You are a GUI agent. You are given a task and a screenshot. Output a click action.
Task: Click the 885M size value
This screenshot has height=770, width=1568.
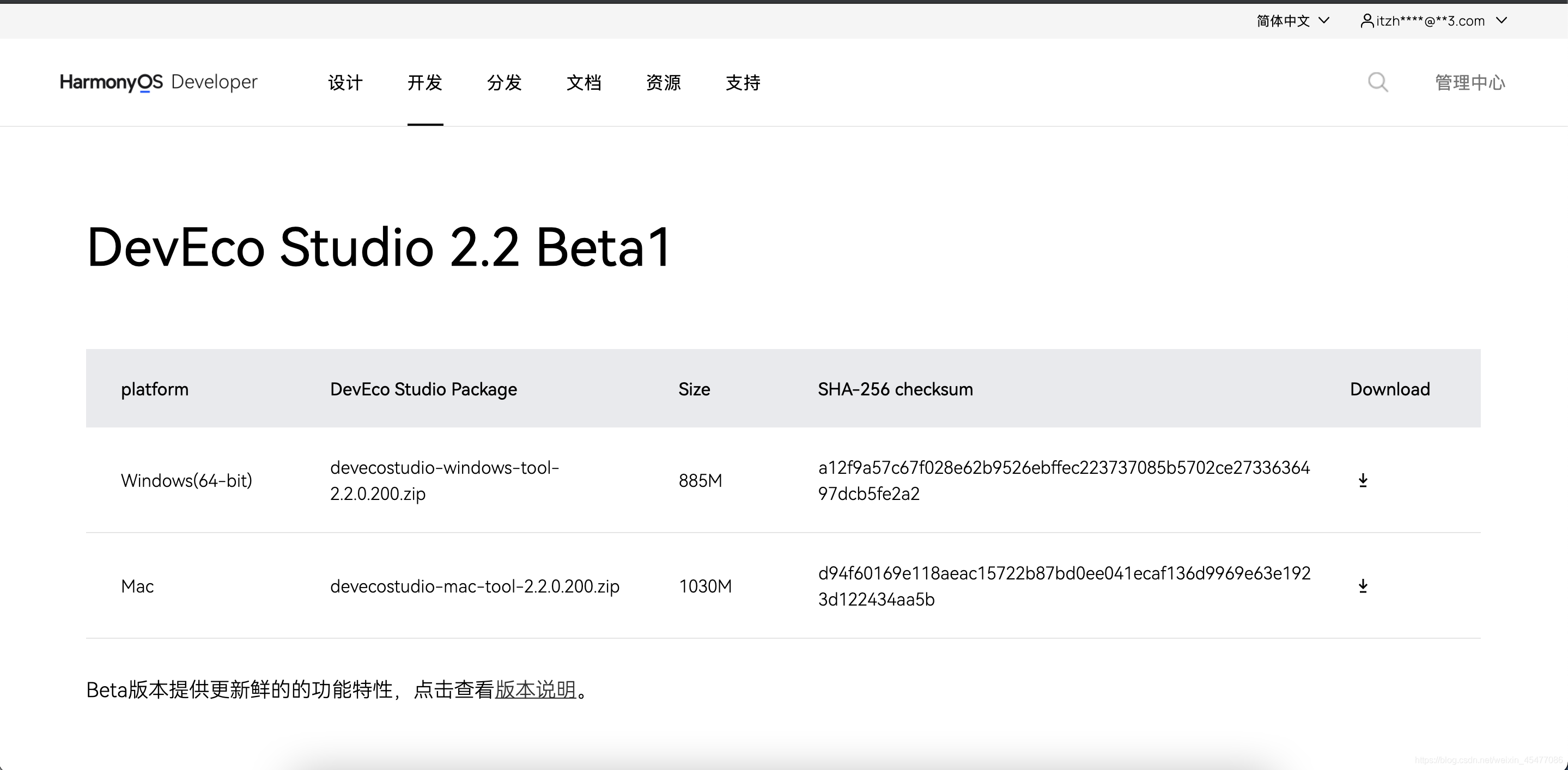[701, 480]
